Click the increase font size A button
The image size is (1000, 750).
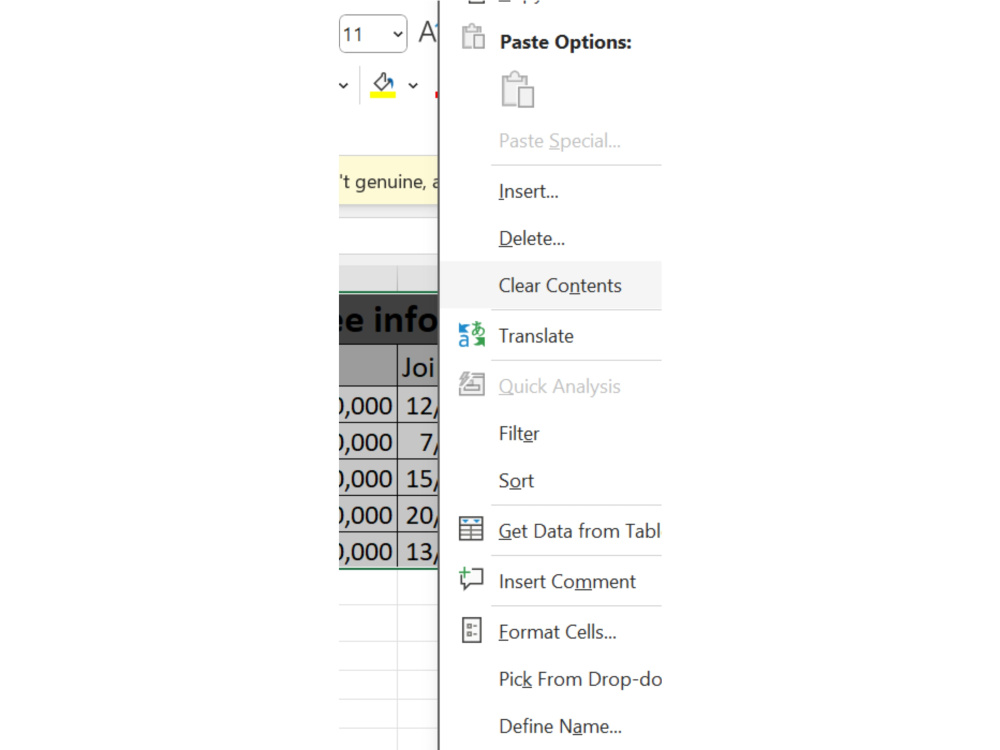428,32
